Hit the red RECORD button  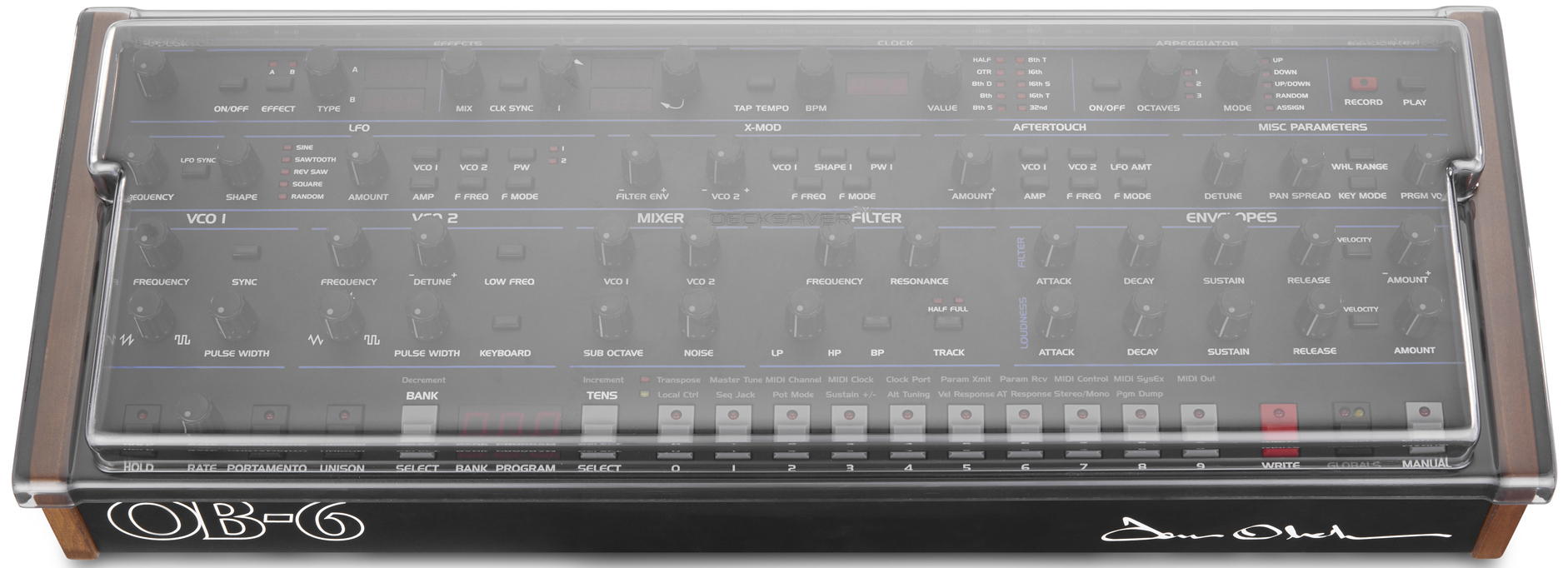pos(1363,83)
